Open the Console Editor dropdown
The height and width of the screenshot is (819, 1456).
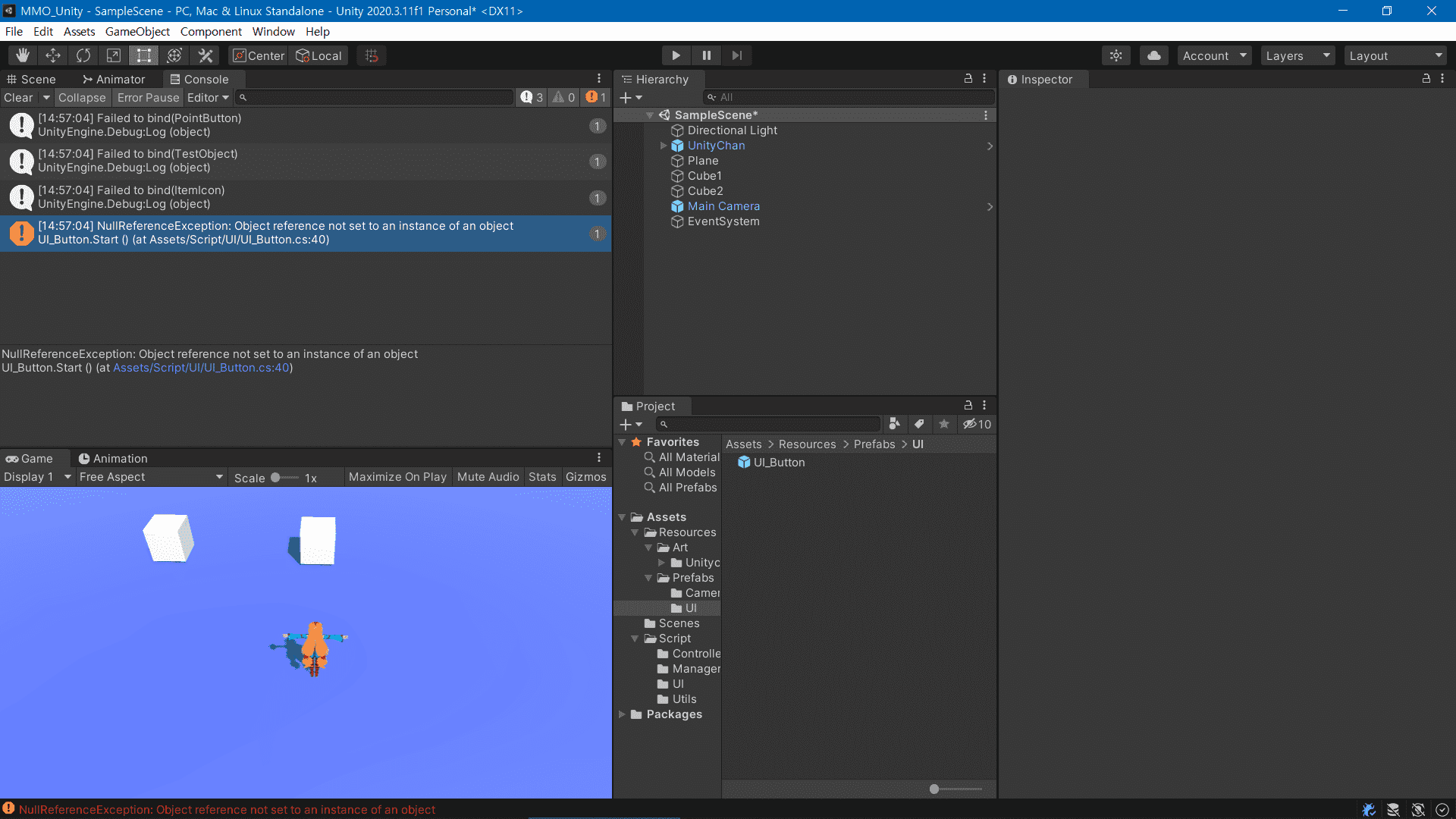tap(208, 97)
